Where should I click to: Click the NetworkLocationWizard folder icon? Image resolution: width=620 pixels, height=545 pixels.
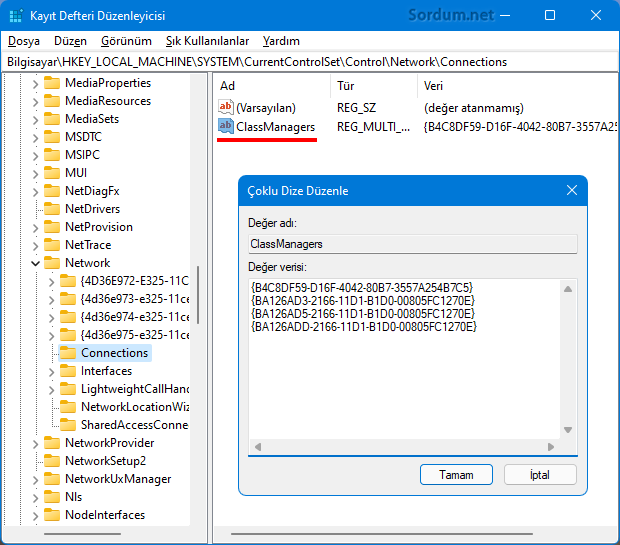pyautogui.click(x=68, y=407)
